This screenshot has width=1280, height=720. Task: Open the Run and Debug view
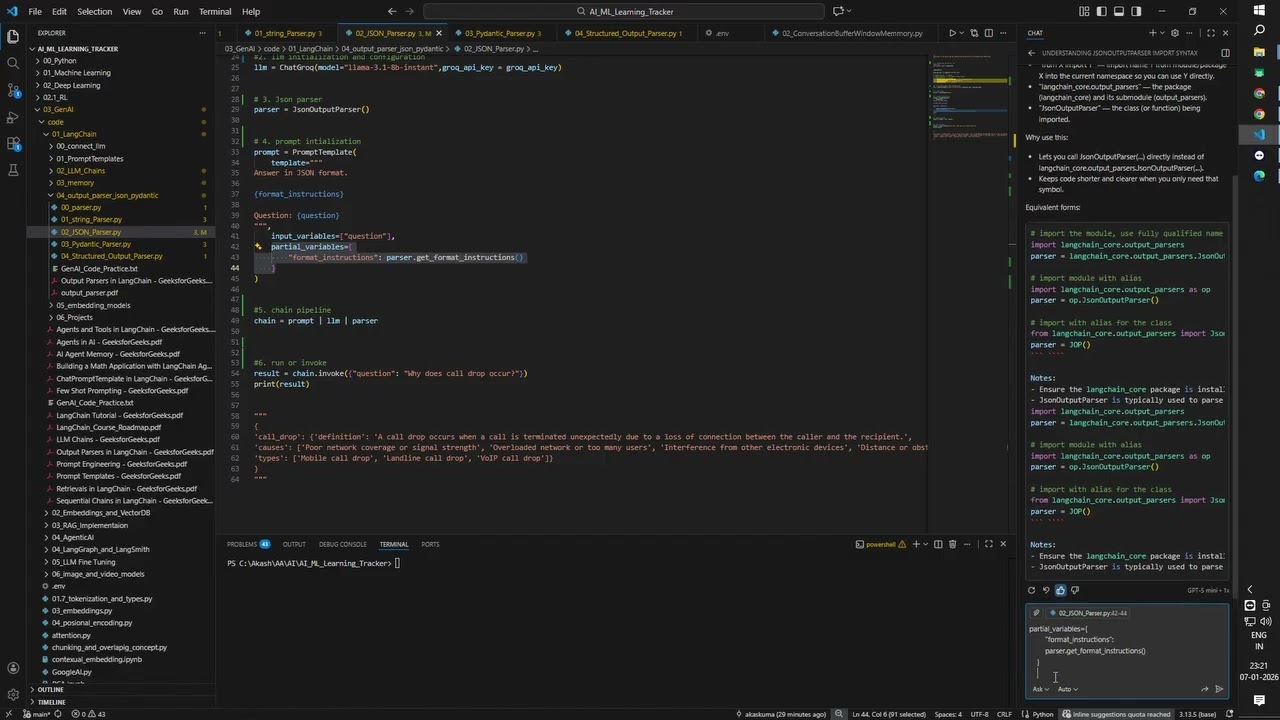point(13,117)
